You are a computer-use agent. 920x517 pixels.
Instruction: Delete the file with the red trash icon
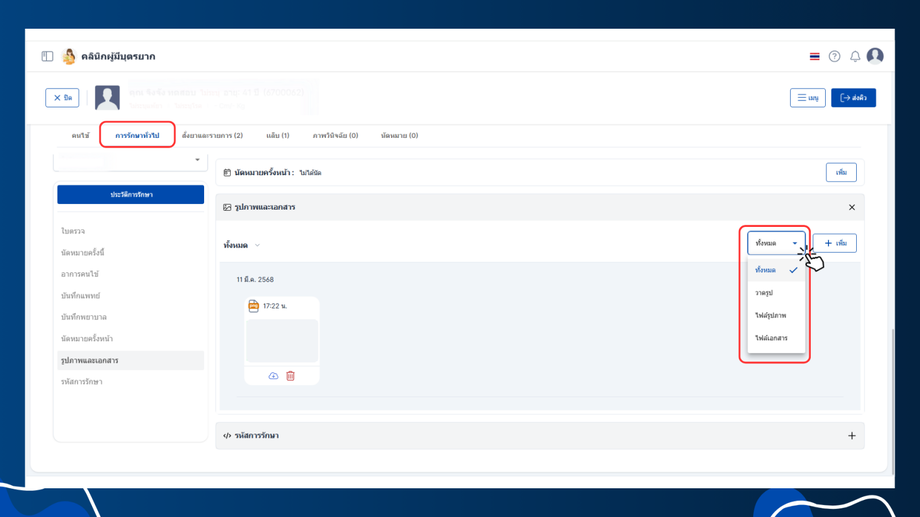[290, 376]
